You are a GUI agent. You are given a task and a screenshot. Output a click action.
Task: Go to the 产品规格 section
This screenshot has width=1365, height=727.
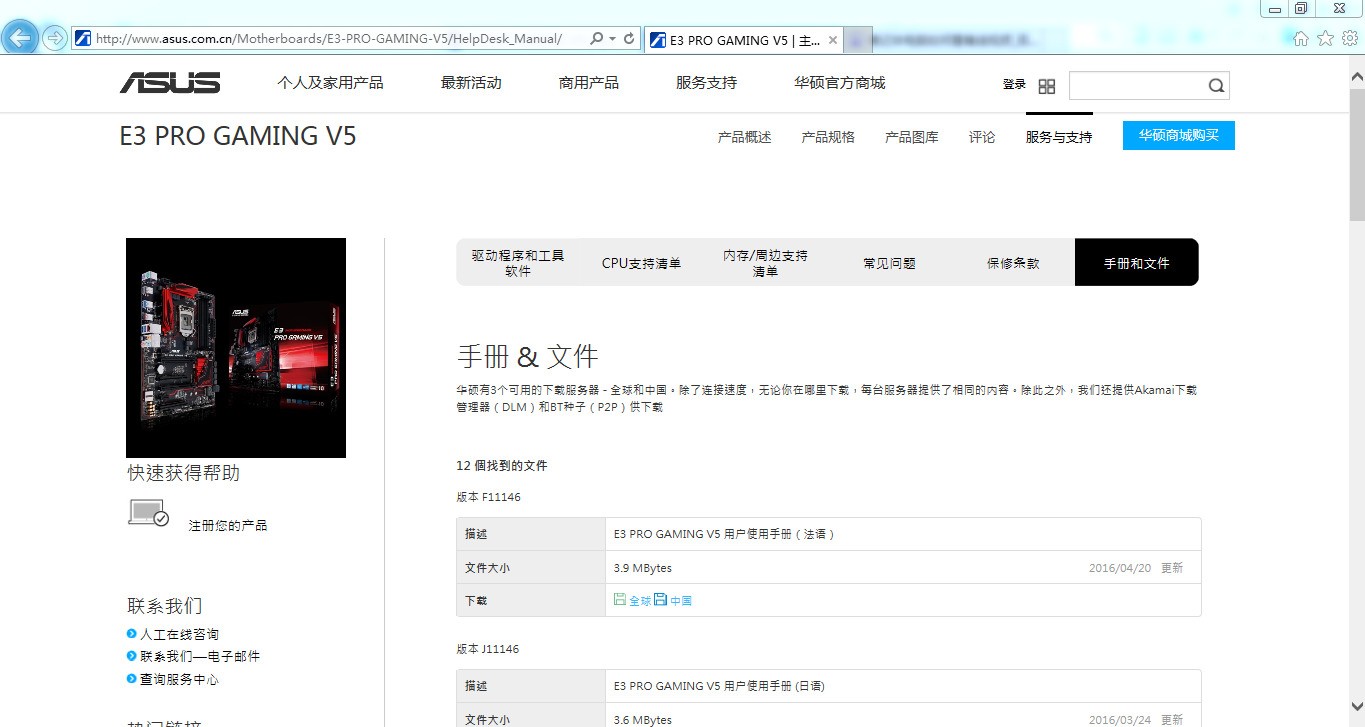828,138
